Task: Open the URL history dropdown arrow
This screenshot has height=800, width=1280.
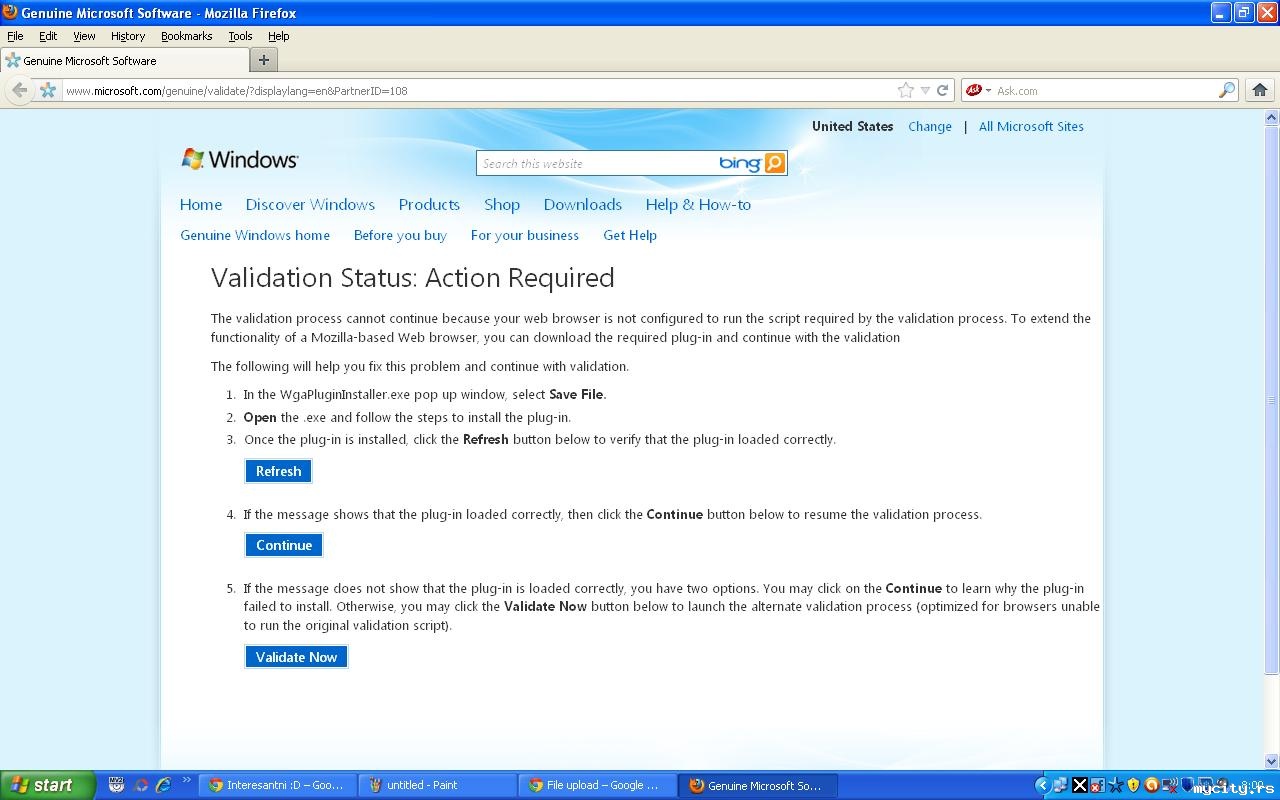Action: [925, 90]
